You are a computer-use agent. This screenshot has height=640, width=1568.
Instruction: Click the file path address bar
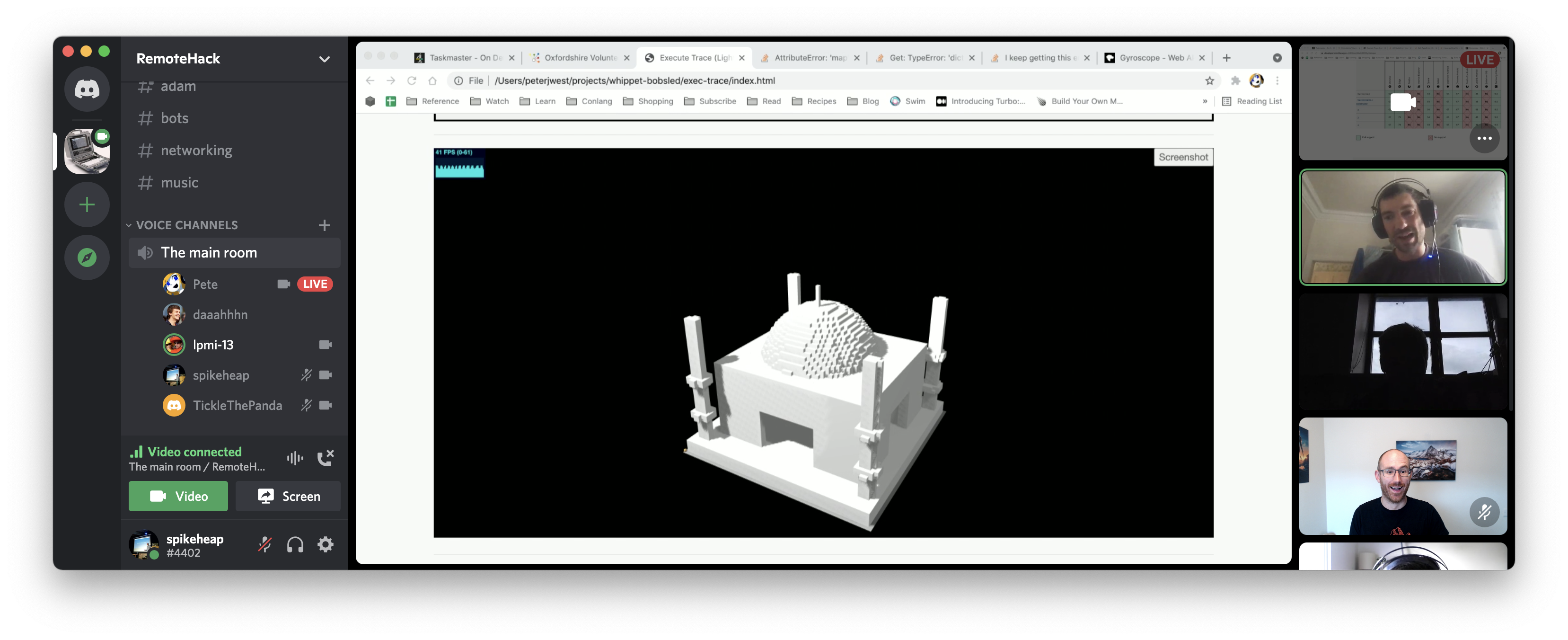click(x=834, y=80)
